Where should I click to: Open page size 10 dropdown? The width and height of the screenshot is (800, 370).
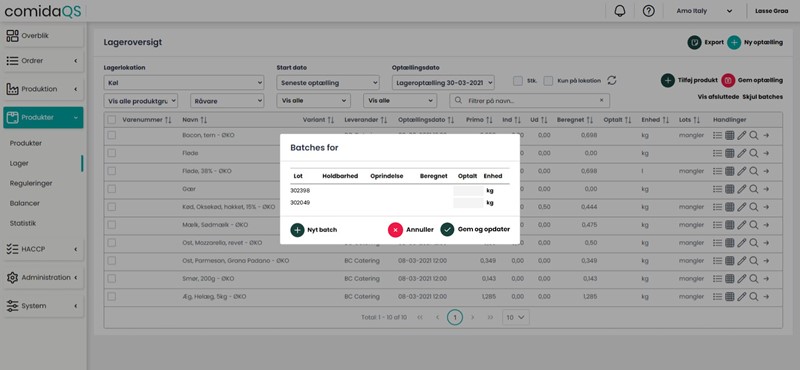point(515,317)
